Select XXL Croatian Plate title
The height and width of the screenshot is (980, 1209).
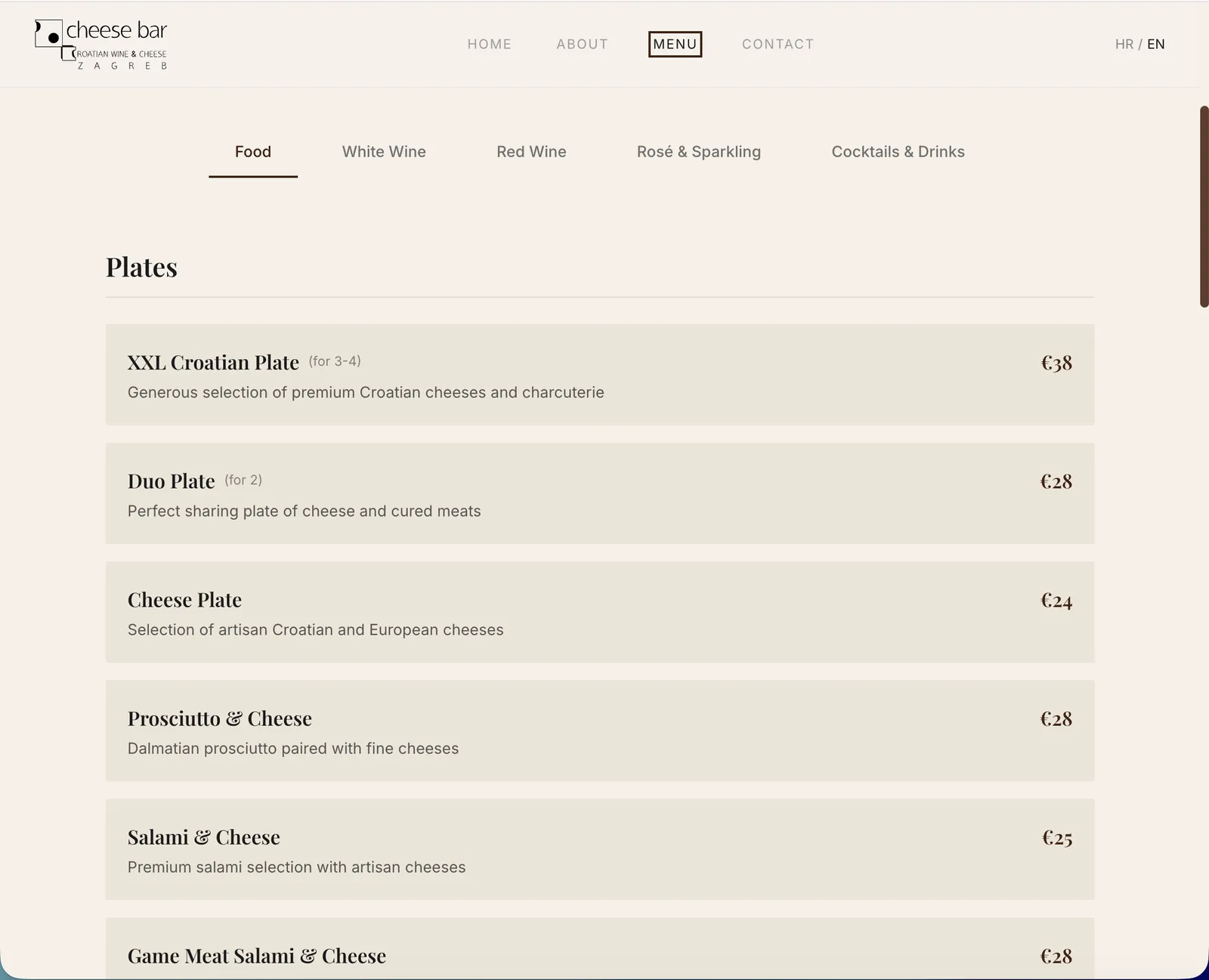click(x=213, y=363)
